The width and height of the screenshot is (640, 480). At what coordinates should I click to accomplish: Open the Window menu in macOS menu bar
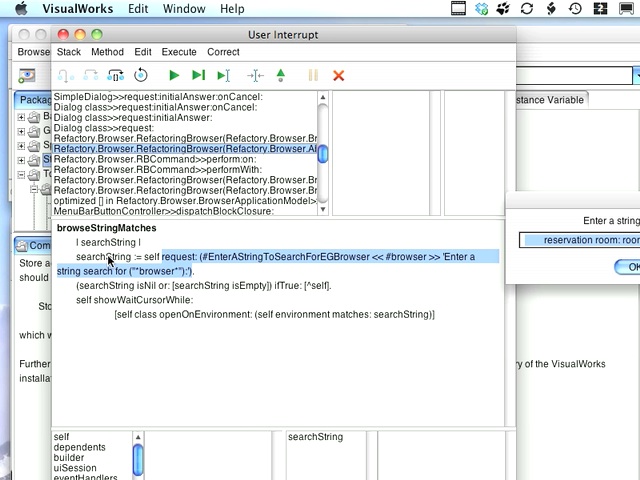point(184,9)
